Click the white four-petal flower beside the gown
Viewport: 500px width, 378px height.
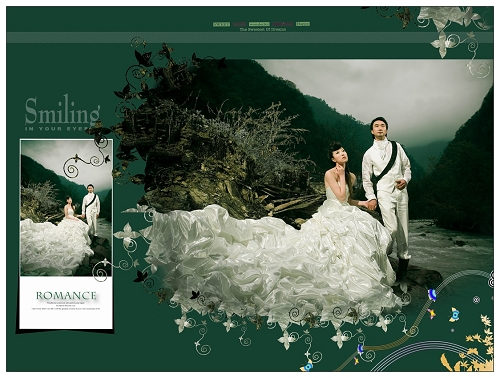pyautogui.click(x=127, y=232)
